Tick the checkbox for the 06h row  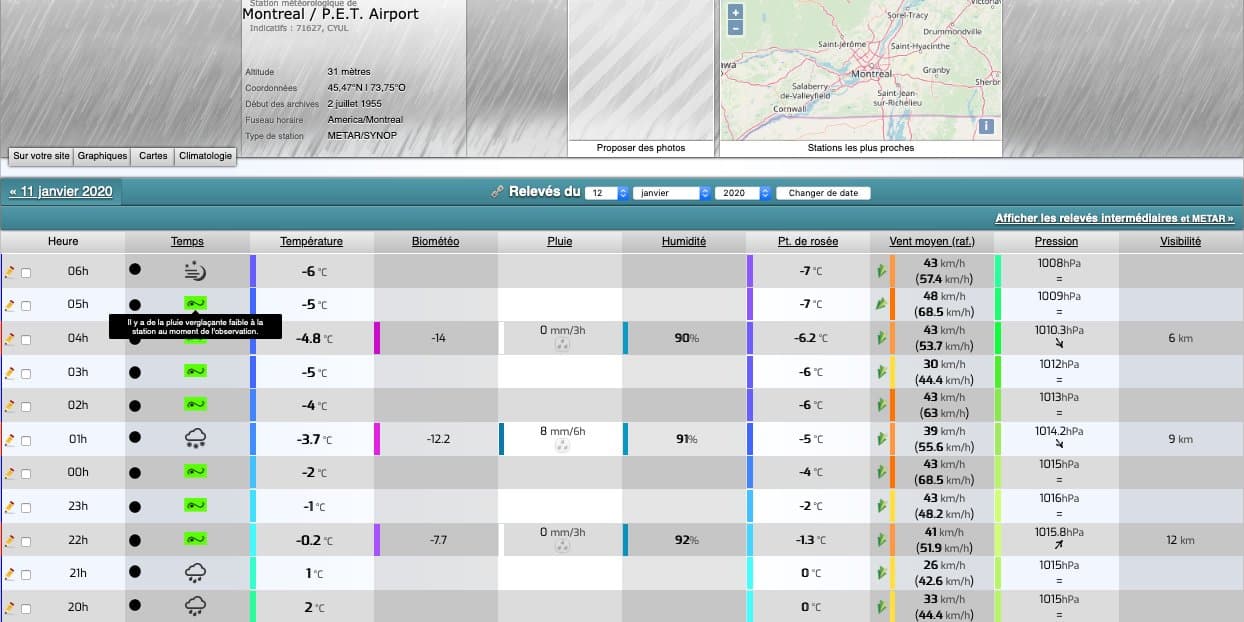26,272
